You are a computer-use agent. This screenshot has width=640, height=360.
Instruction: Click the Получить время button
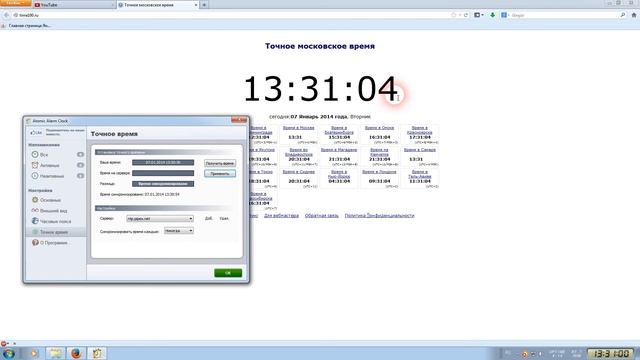[220, 163]
